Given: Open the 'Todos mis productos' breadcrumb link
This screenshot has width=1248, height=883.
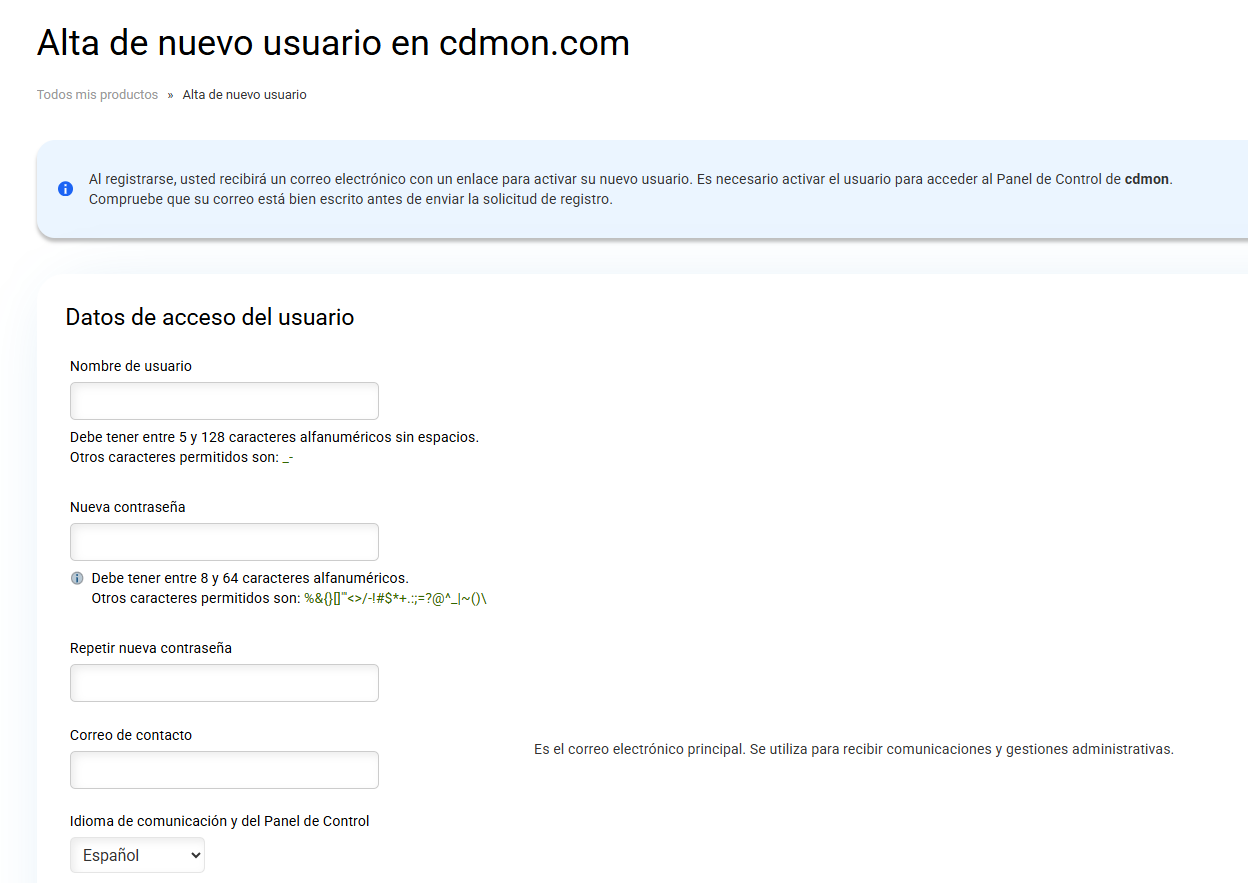Looking at the screenshot, I should (x=97, y=95).
